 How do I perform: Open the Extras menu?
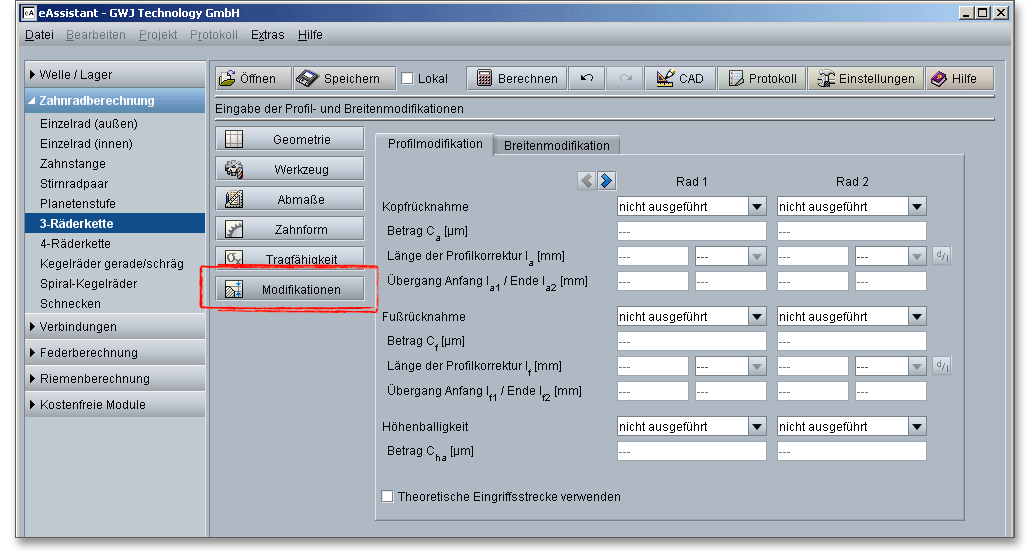point(267,35)
